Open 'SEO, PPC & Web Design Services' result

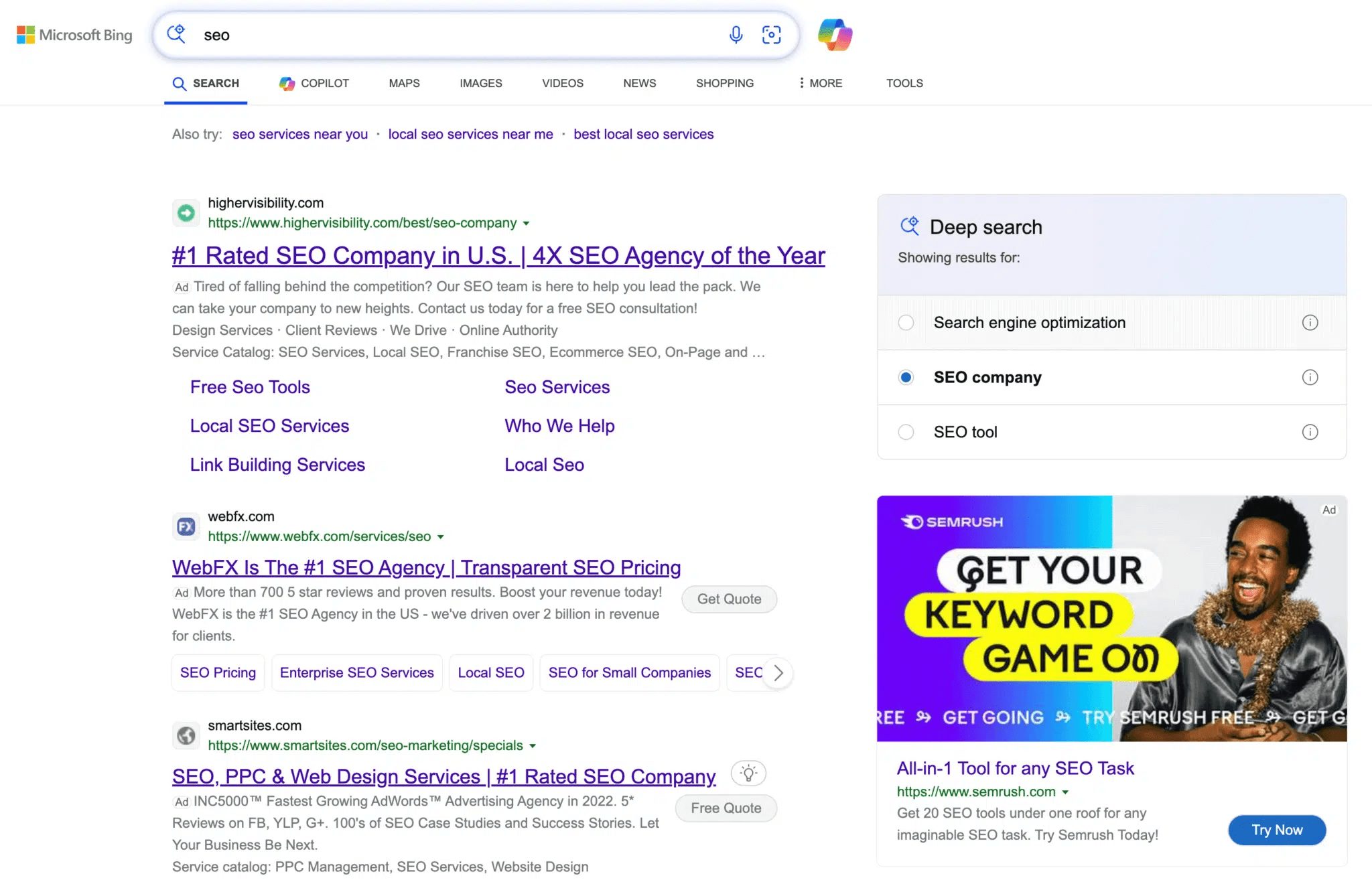443,777
